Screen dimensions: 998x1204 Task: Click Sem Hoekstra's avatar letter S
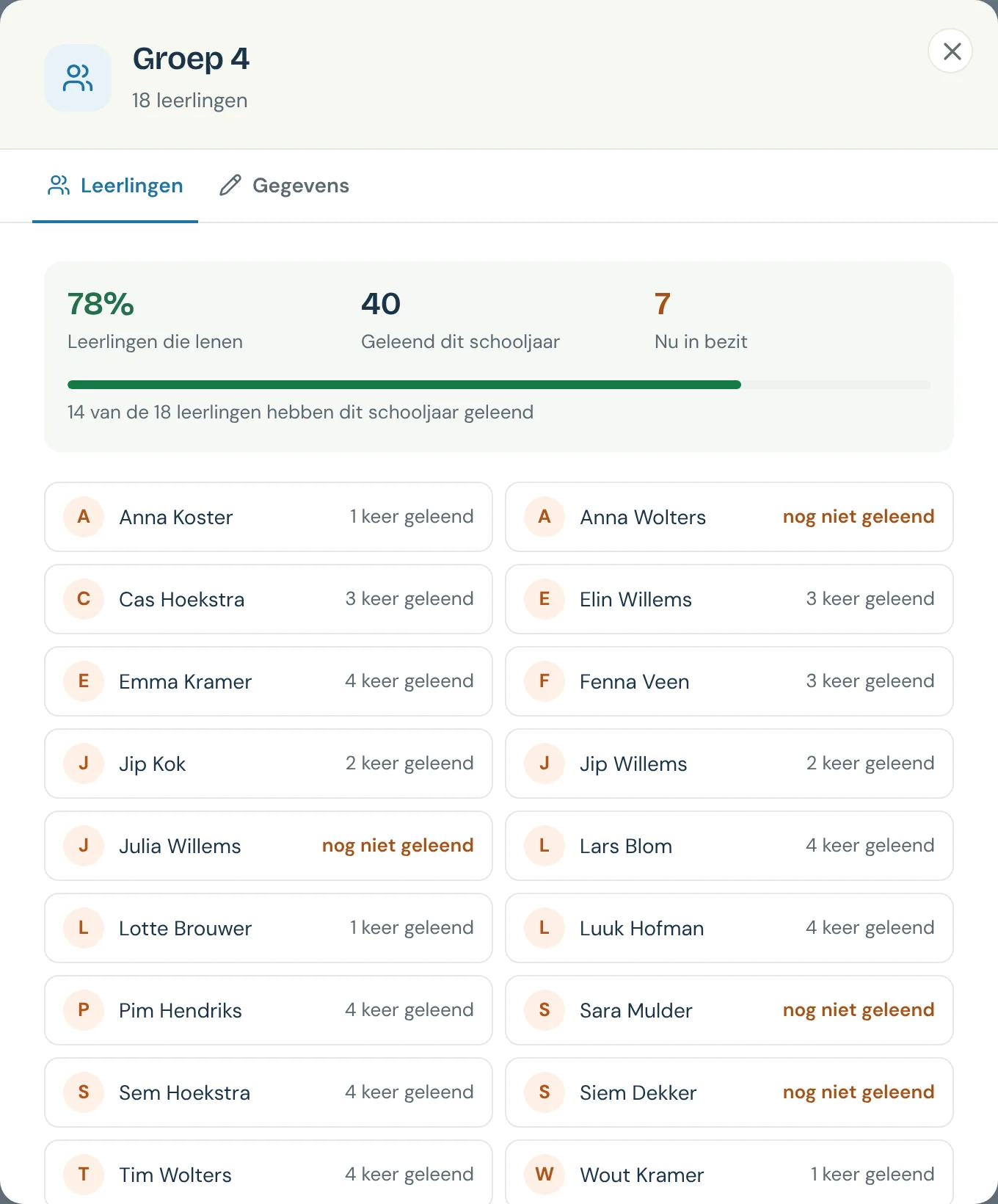click(84, 1092)
